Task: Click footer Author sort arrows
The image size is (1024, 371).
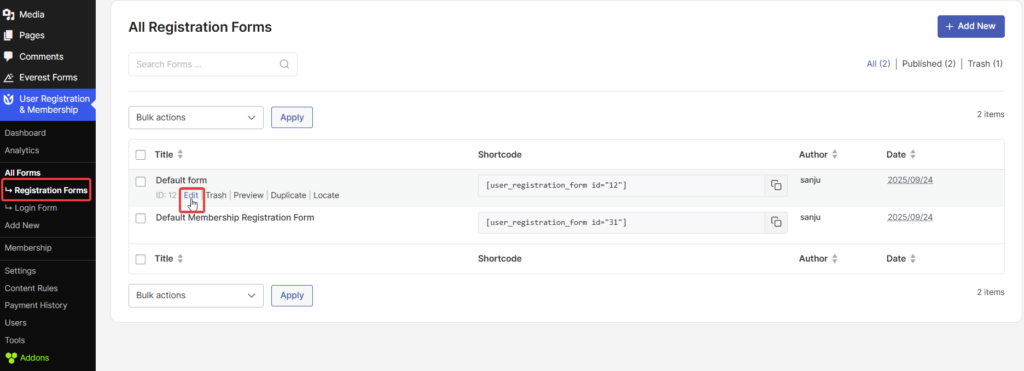Action: point(835,259)
